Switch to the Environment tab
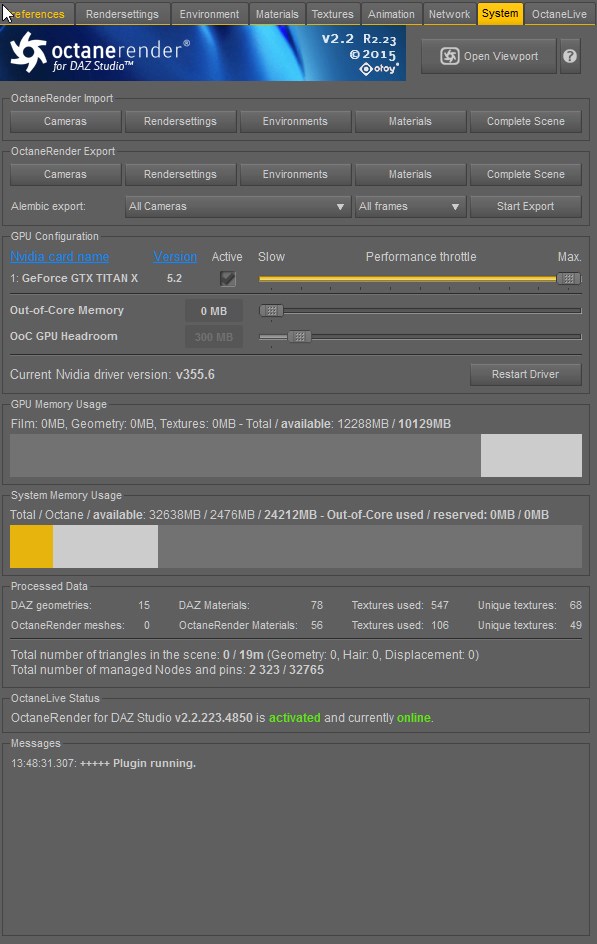 209,14
